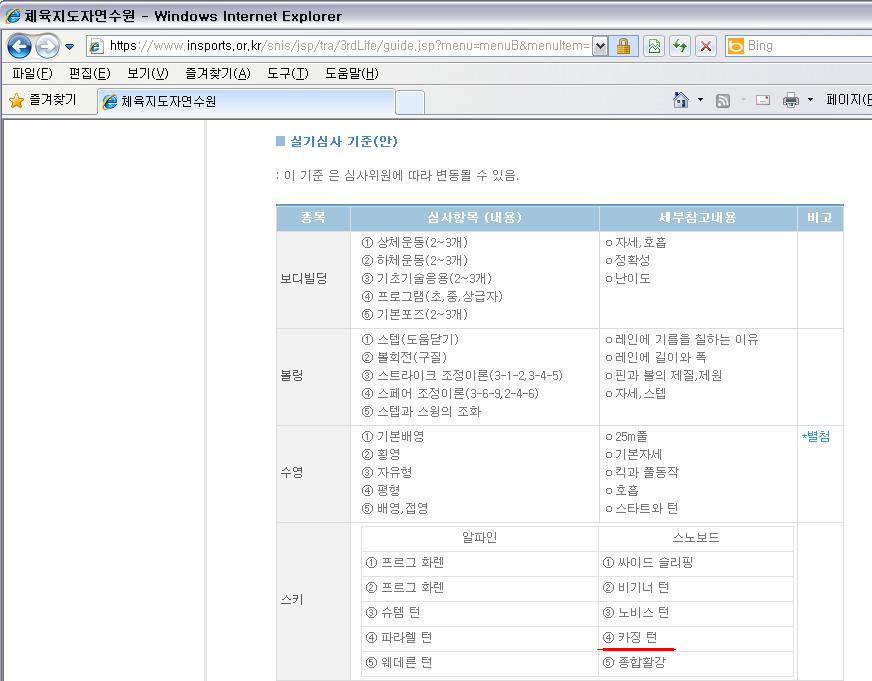Open the 즐겨찾기(A) menu in menu bar
The width and height of the screenshot is (872, 681).
(x=217, y=73)
